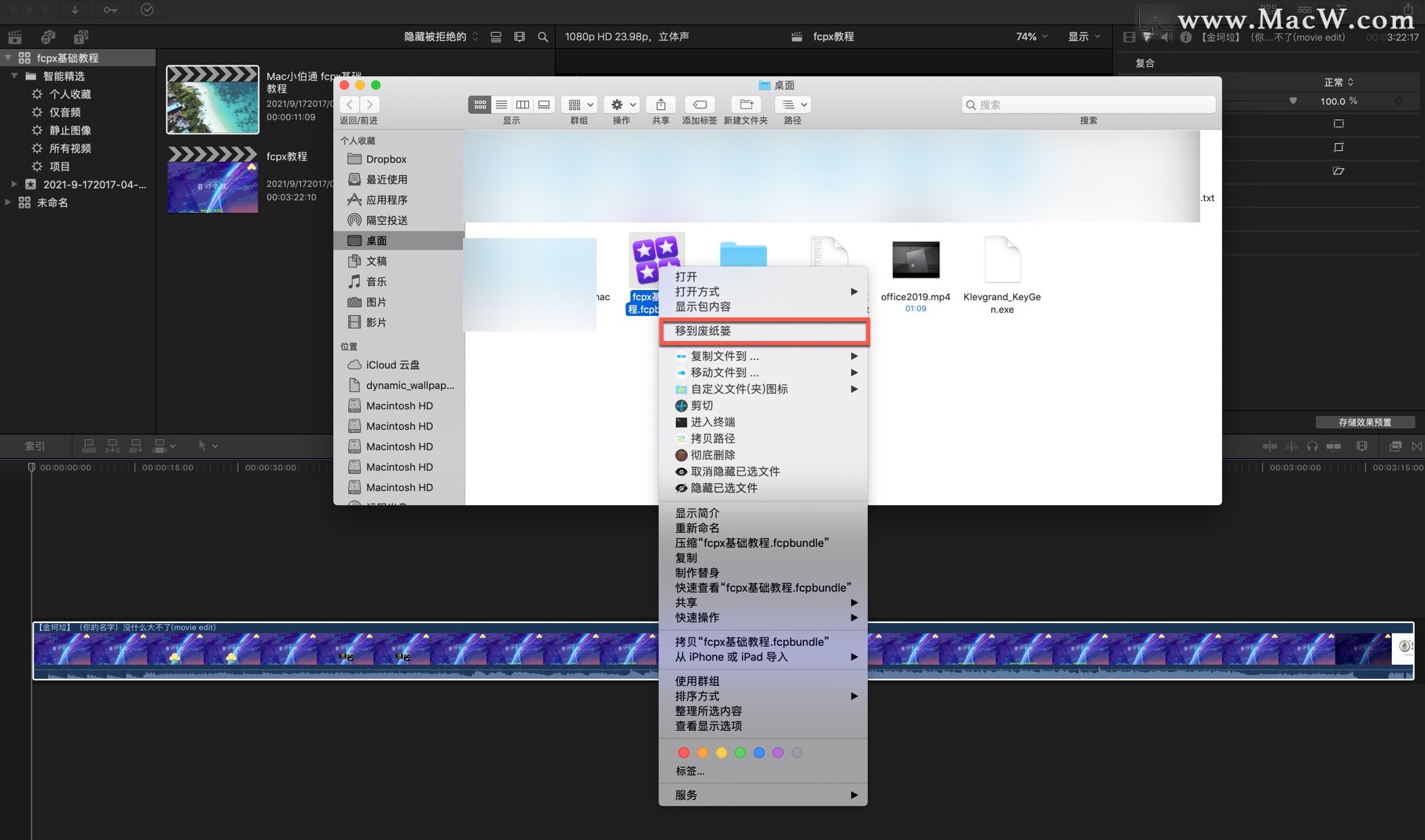
Task: Click the filmstrip view icon in browser
Action: click(520, 37)
